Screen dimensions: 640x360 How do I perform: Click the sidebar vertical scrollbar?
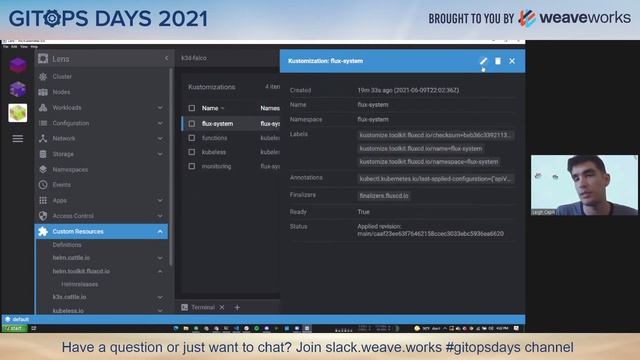click(x=171, y=167)
